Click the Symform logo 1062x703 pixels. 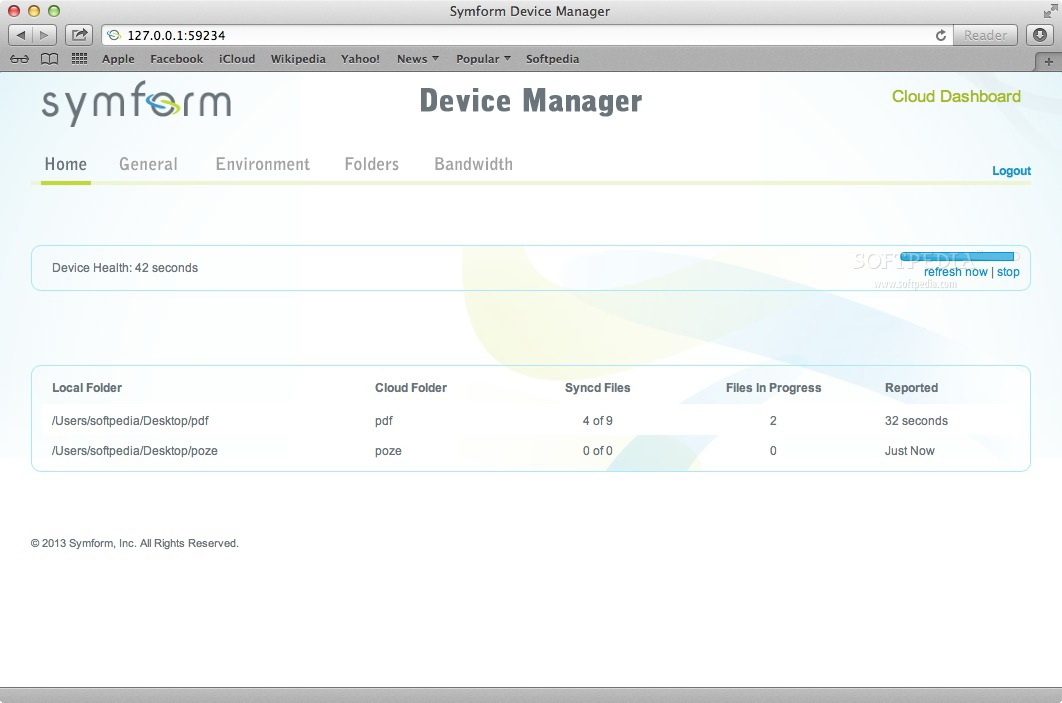pyautogui.click(x=136, y=103)
